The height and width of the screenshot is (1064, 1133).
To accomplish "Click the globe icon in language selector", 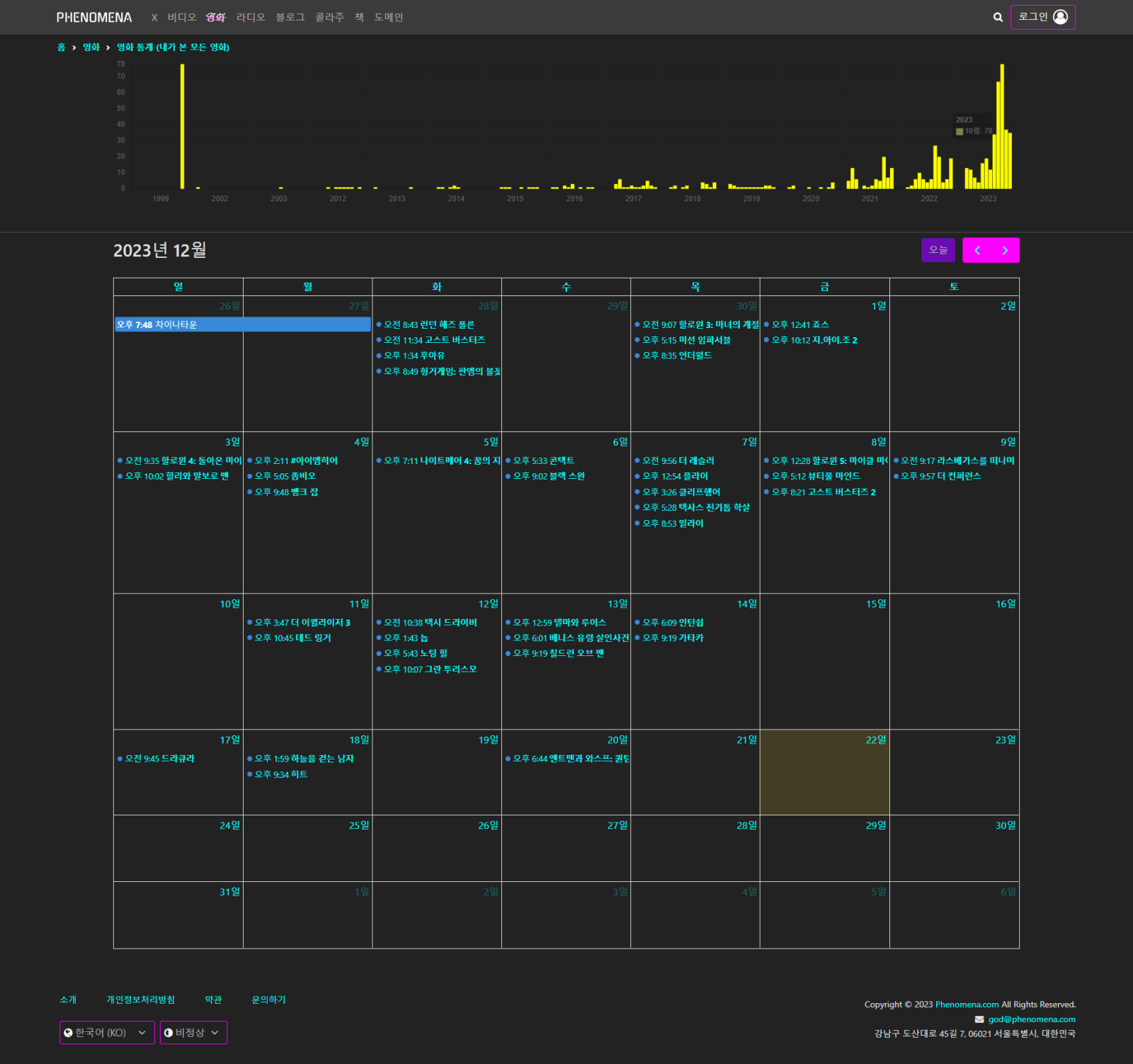I will [x=69, y=1033].
